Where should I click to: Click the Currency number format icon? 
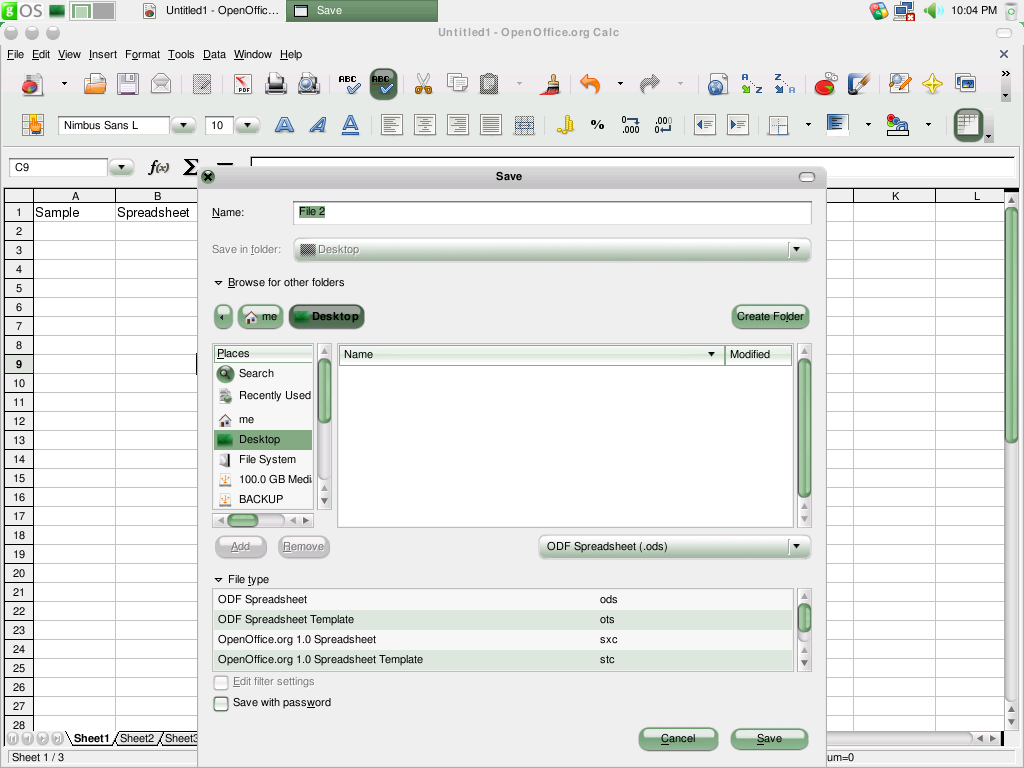click(x=566, y=125)
